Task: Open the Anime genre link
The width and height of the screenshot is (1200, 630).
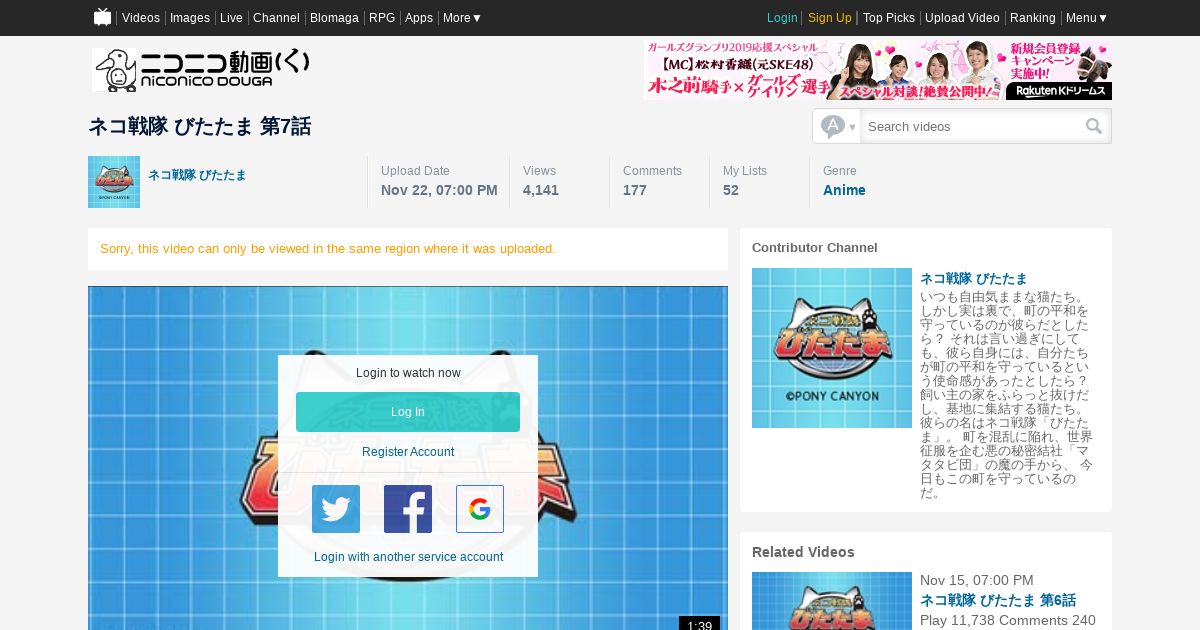Action: pyautogui.click(x=844, y=190)
